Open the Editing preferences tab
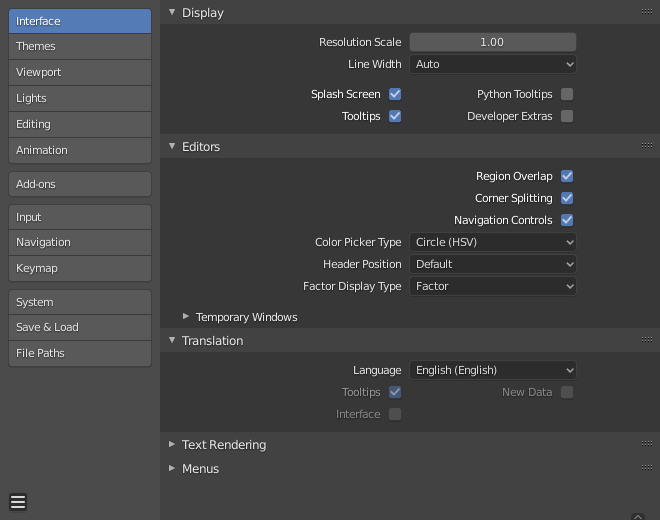660x520 pixels. [80, 125]
